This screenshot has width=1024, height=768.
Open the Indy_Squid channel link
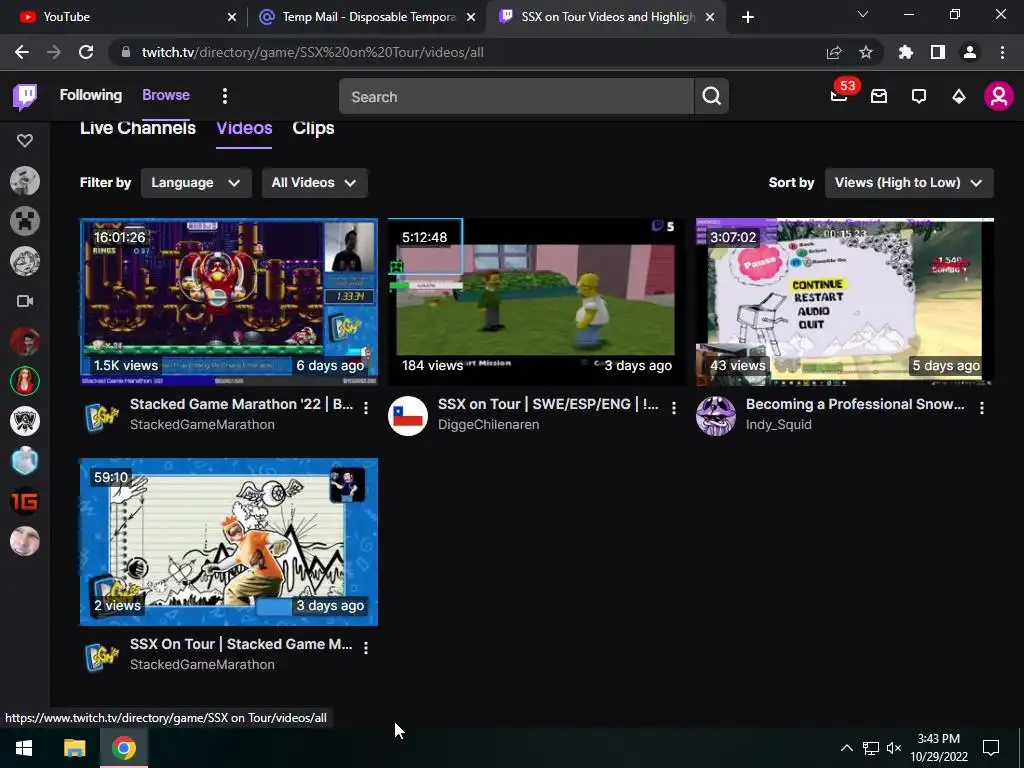778,424
